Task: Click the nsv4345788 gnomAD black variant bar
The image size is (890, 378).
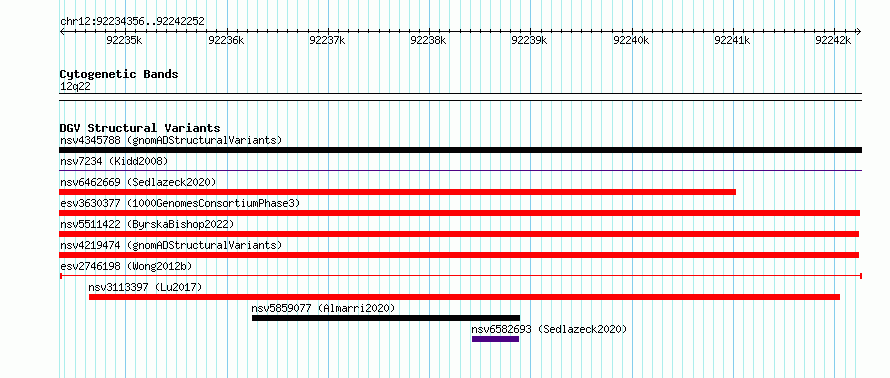Action: tap(460, 150)
